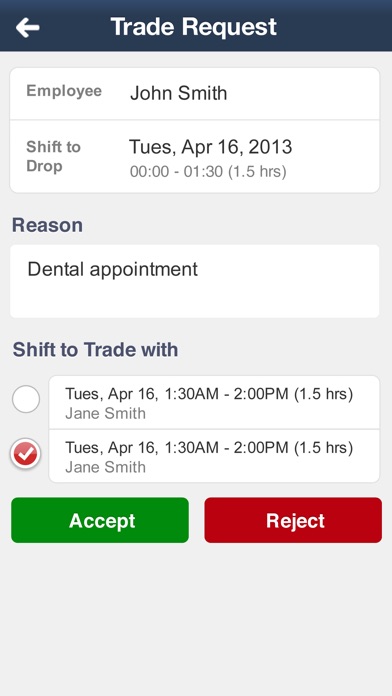
Task: Tap the 00:00 - 01:30 shift time
Action: click(208, 171)
